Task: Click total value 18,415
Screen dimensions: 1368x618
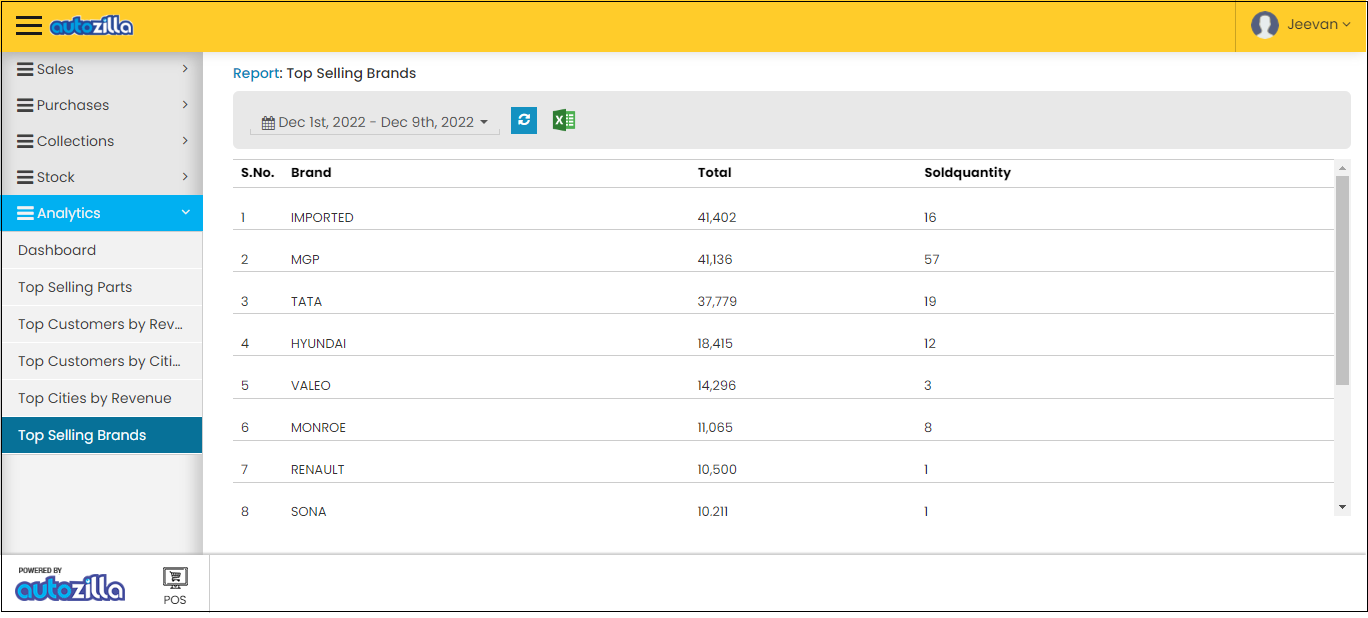Action: pyautogui.click(x=715, y=343)
